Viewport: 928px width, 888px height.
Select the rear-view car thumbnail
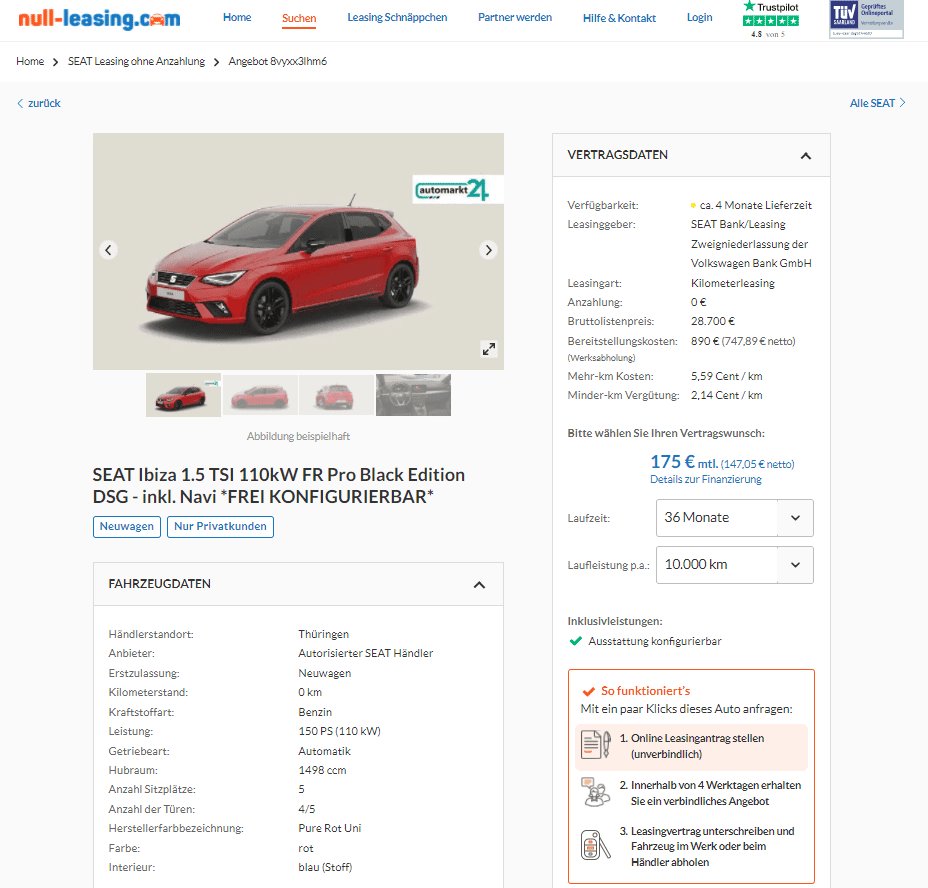[337, 395]
